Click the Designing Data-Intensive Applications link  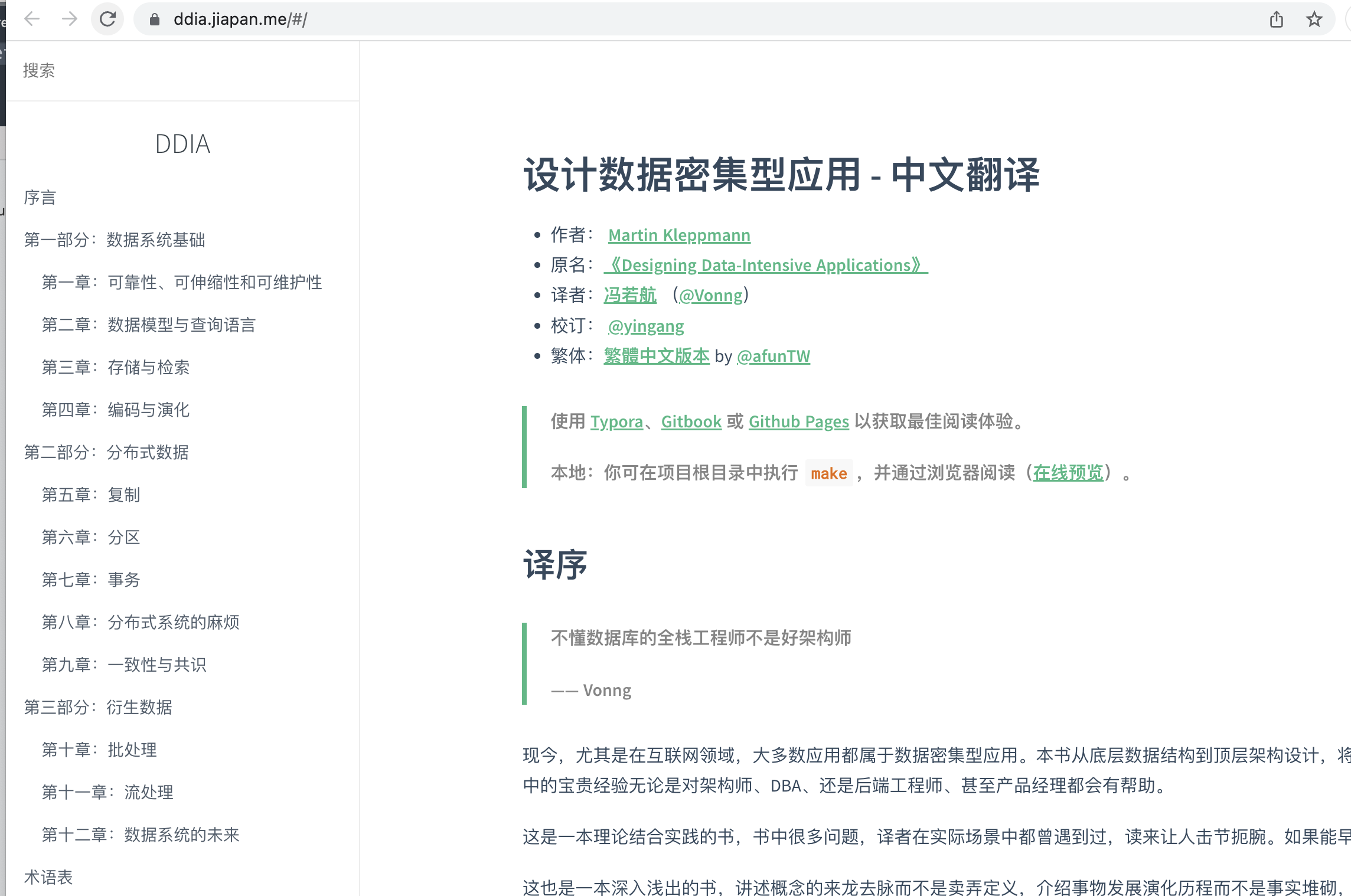765,266
